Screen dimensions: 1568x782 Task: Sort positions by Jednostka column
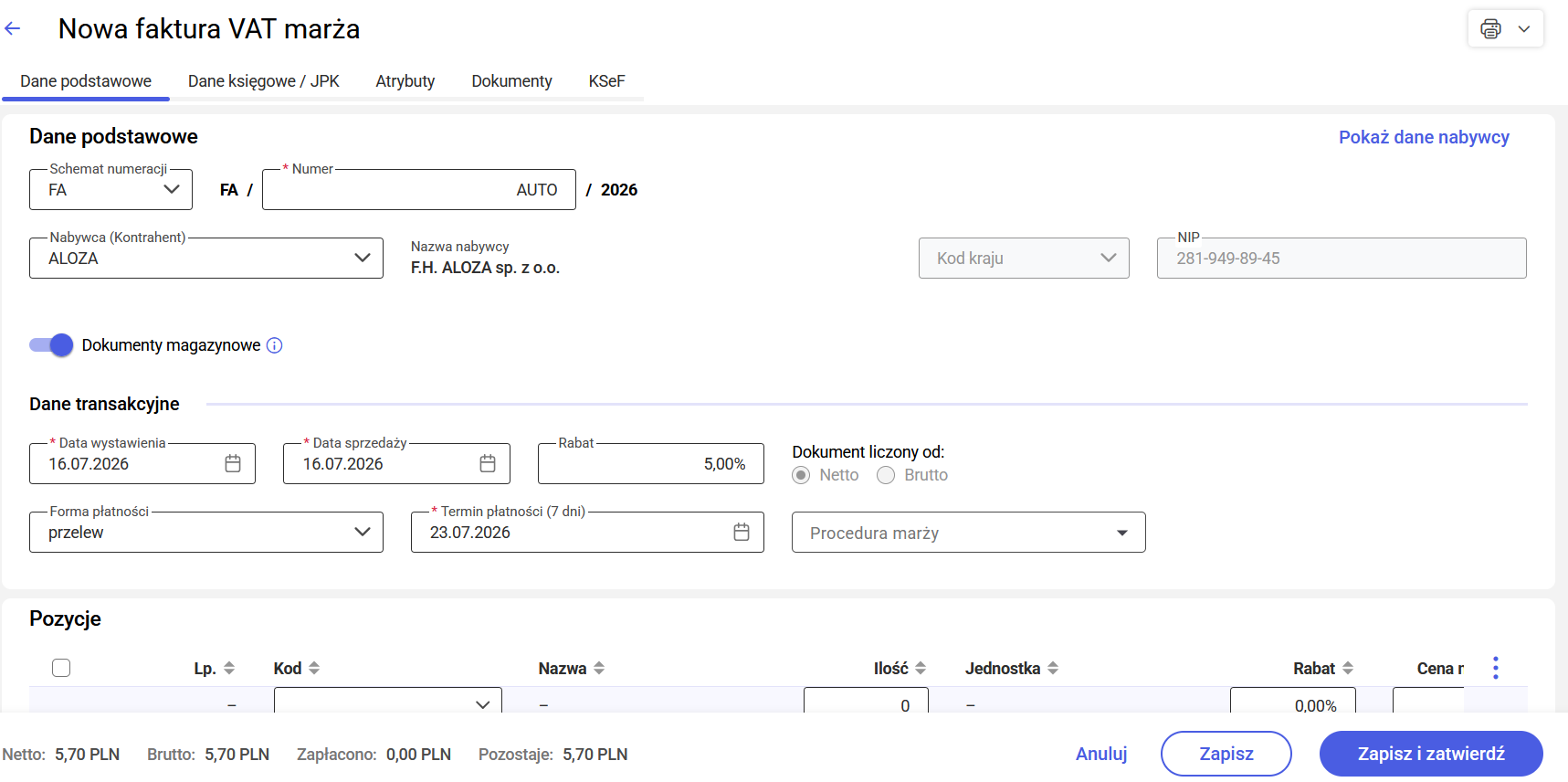[x=1053, y=669]
